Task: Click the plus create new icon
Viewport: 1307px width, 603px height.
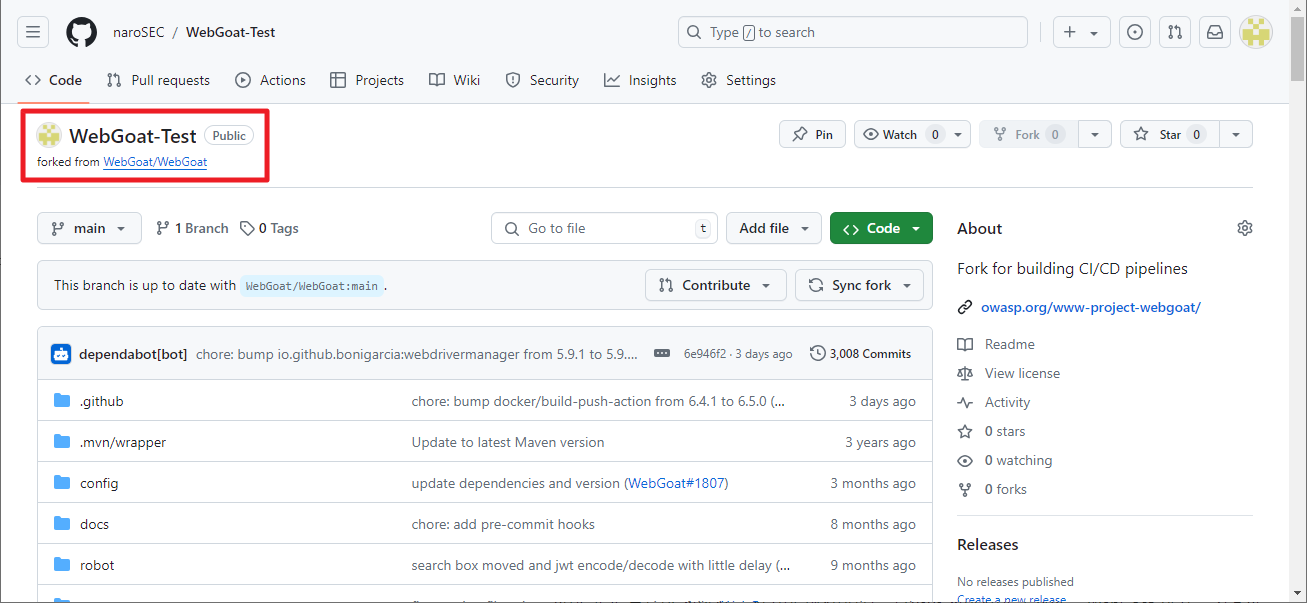Action: [x=1070, y=32]
